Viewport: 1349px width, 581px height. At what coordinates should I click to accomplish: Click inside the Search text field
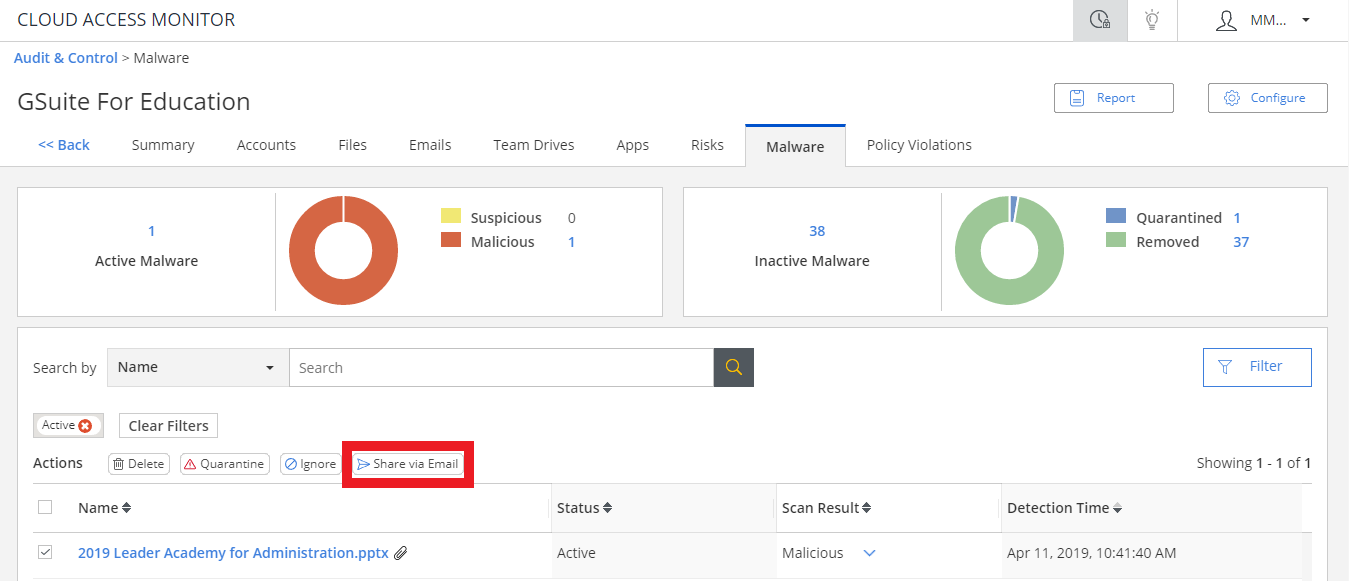tap(500, 367)
